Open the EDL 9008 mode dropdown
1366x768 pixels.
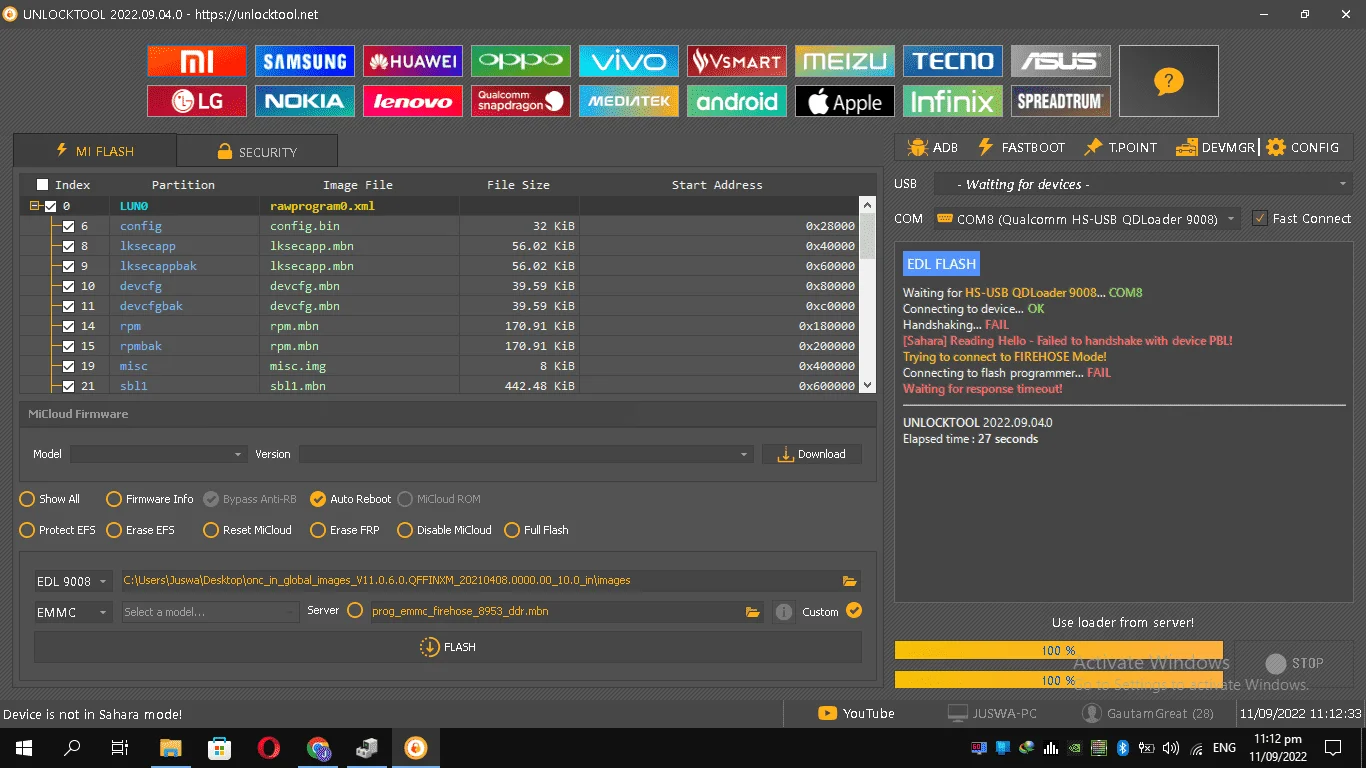73,581
